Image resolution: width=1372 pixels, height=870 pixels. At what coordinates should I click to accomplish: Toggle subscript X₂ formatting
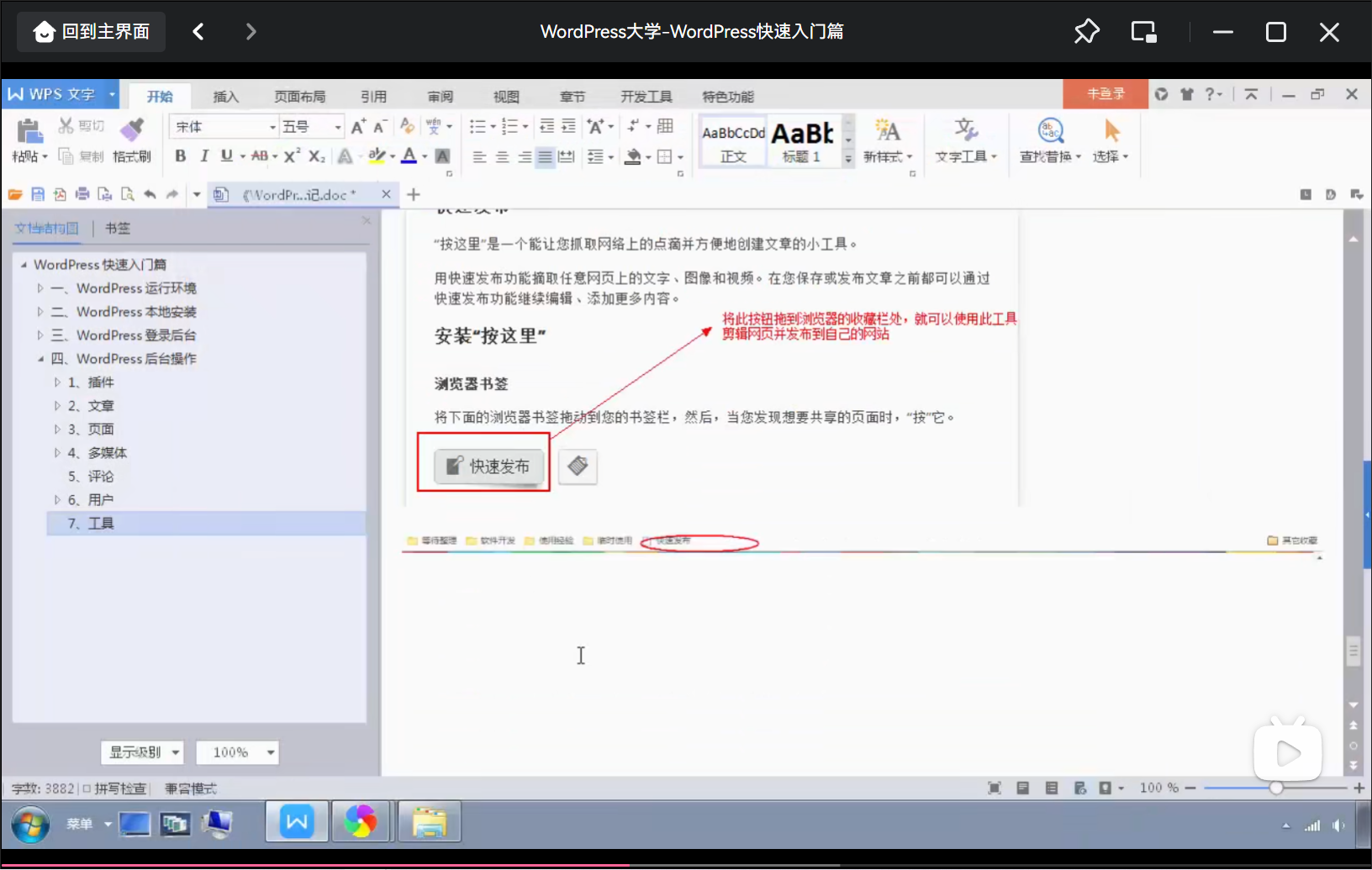click(316, 156)
